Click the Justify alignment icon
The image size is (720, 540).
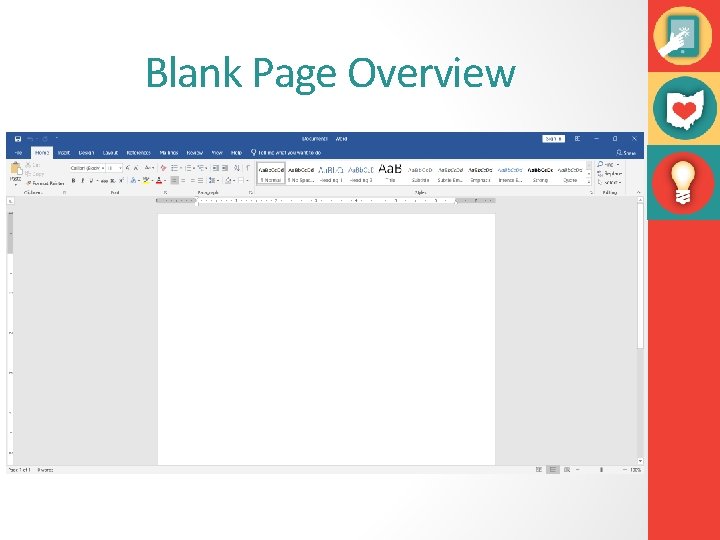pyautogui.click(x=201, y=180)
